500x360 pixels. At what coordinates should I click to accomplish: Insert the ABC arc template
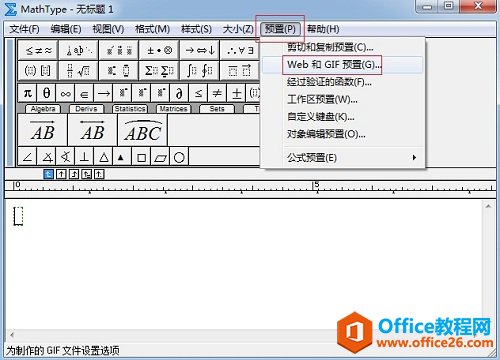point(142,130)
